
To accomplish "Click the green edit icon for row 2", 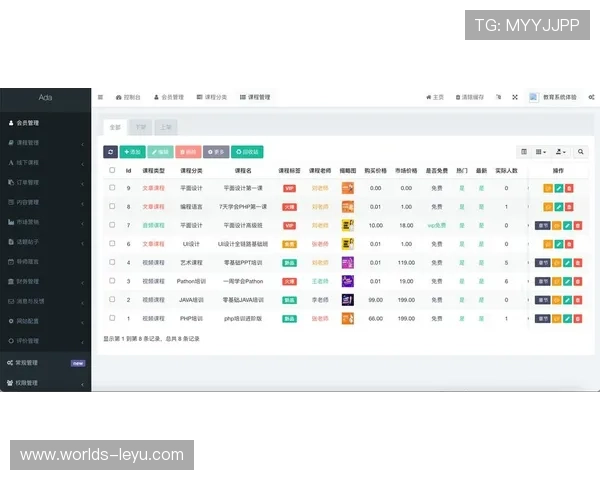I will [x=567, y=300].
